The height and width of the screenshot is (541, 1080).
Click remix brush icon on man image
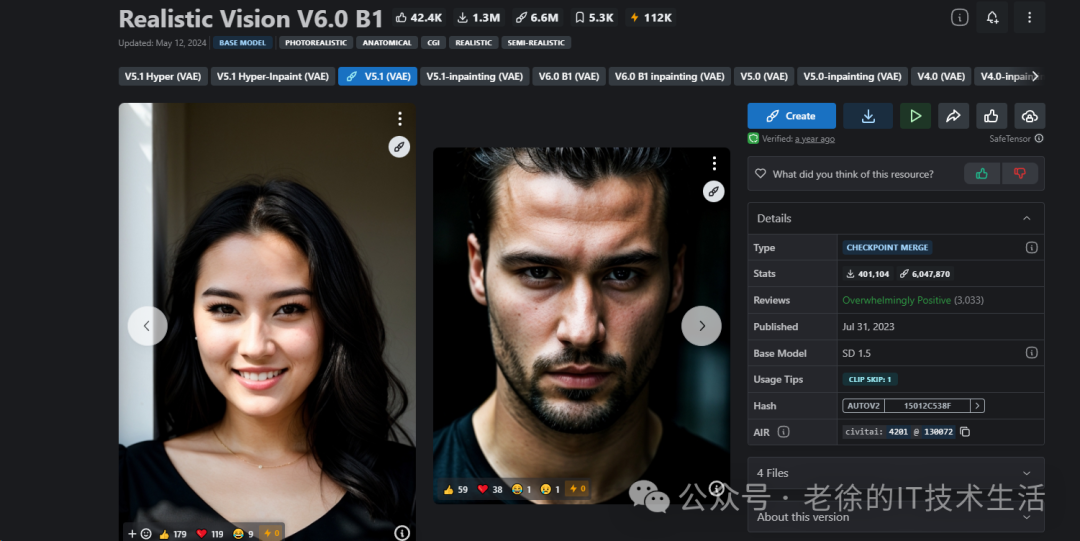point(714,191)
